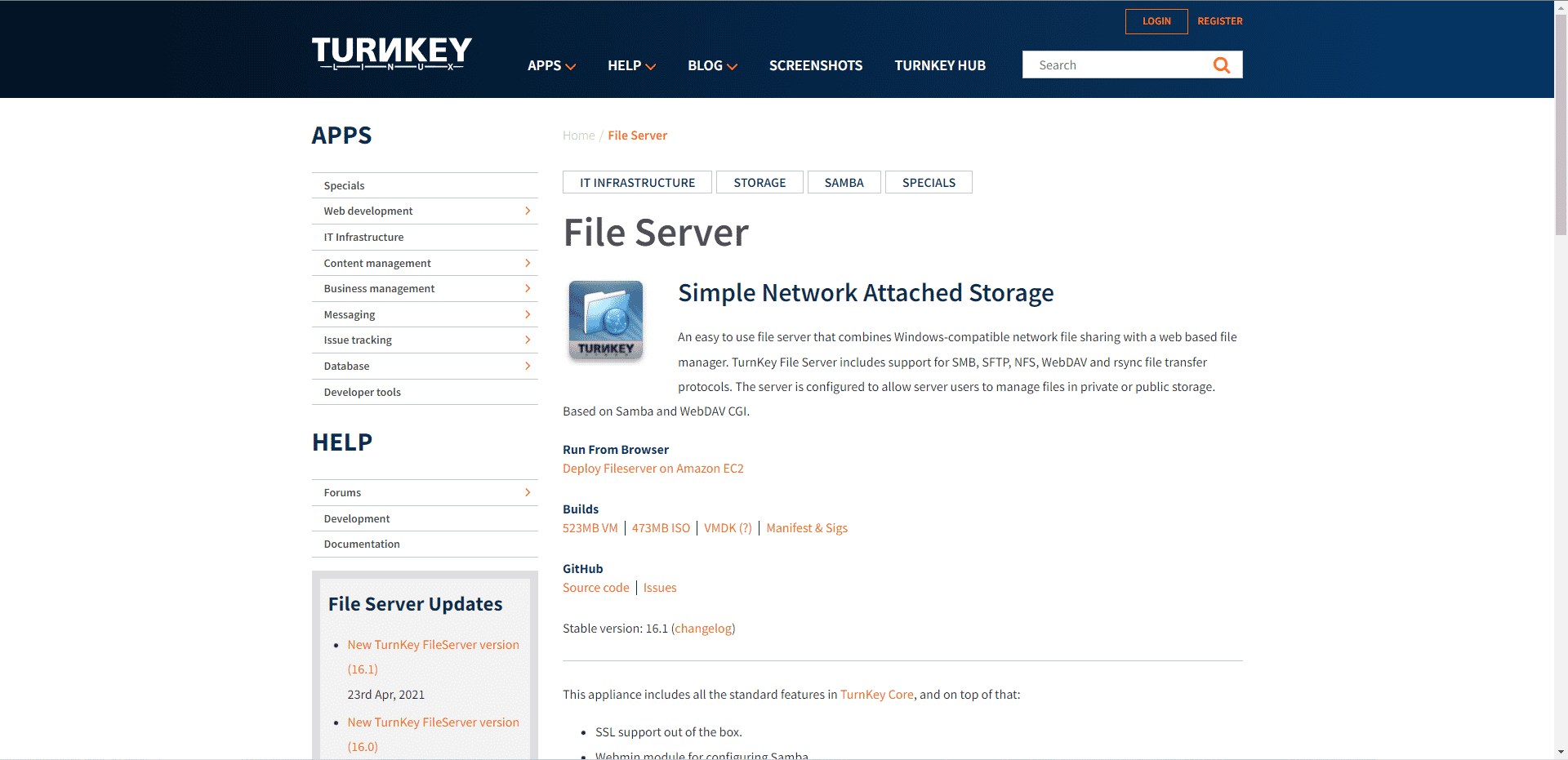The image size is (1568, 760).
Task: Open the TURNKEY HUB menu item
Action: point(940,65)
